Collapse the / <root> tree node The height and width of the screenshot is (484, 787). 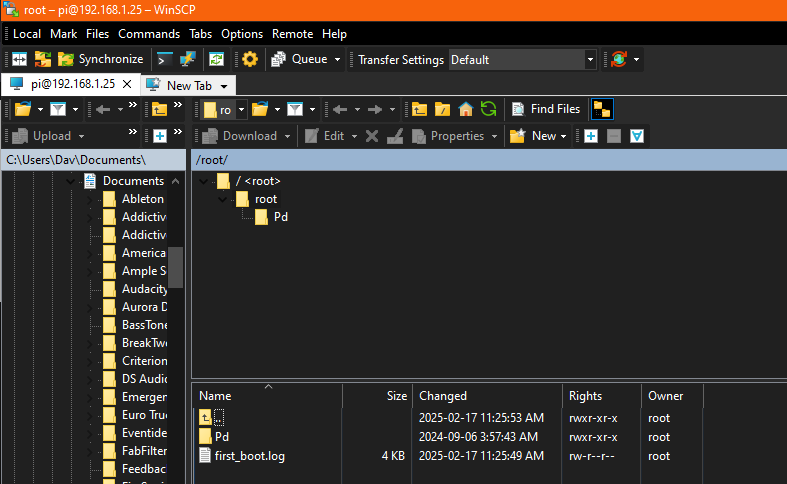pyautogui.click(x=203, y=181)
